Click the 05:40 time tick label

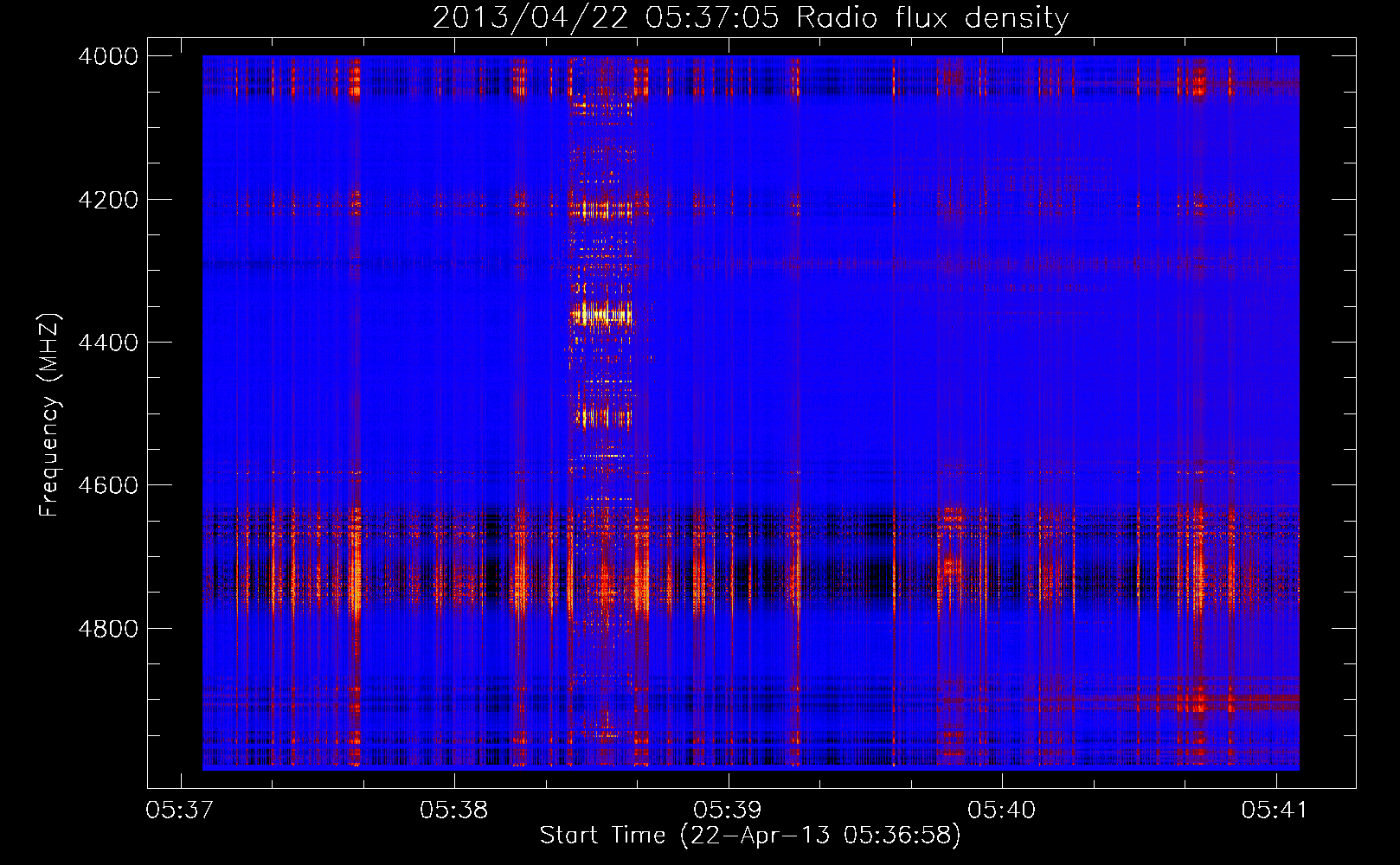tap(1001, 810)
